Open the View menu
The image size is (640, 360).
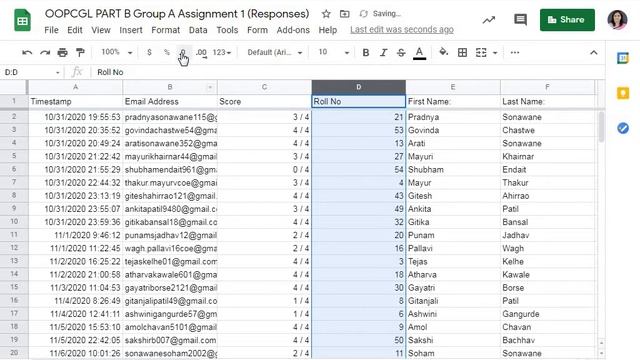[x=101, y=30]
